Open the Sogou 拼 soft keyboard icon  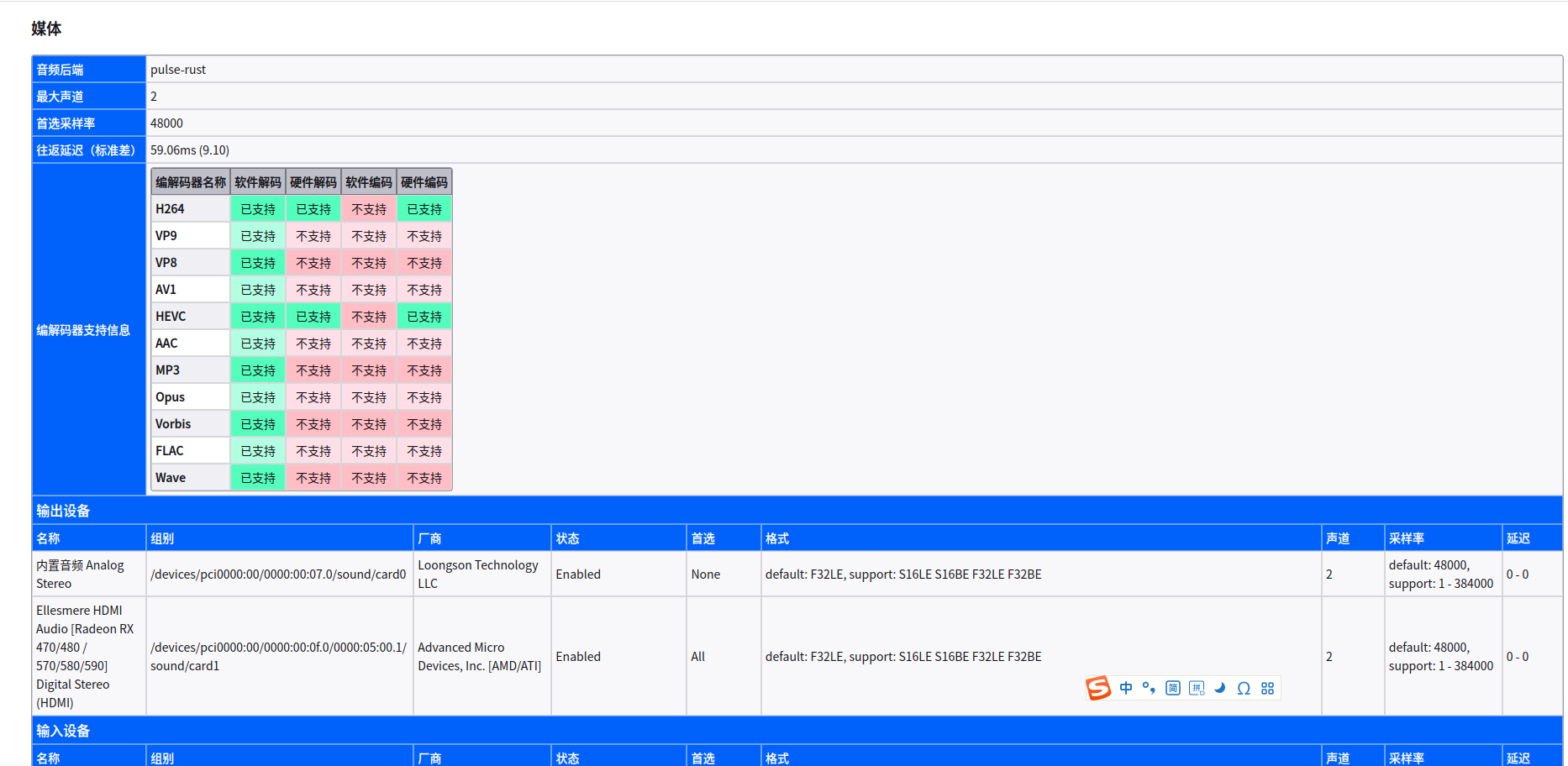1197,688
